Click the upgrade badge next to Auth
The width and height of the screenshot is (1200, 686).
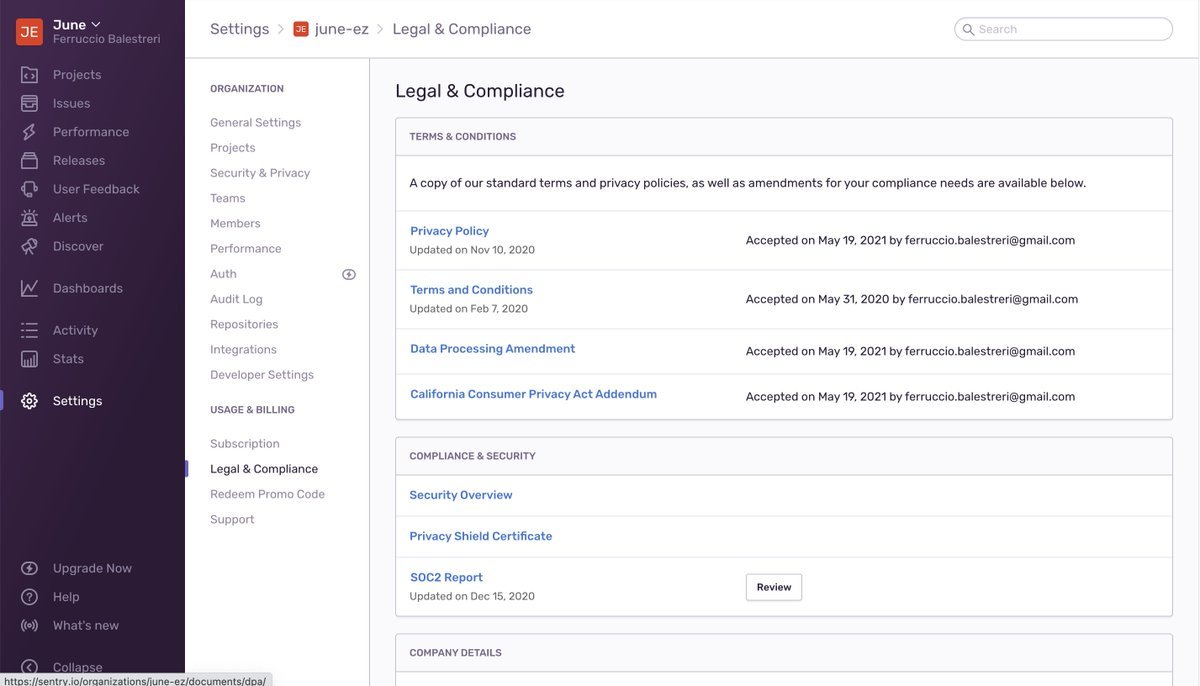pos(349,274)
